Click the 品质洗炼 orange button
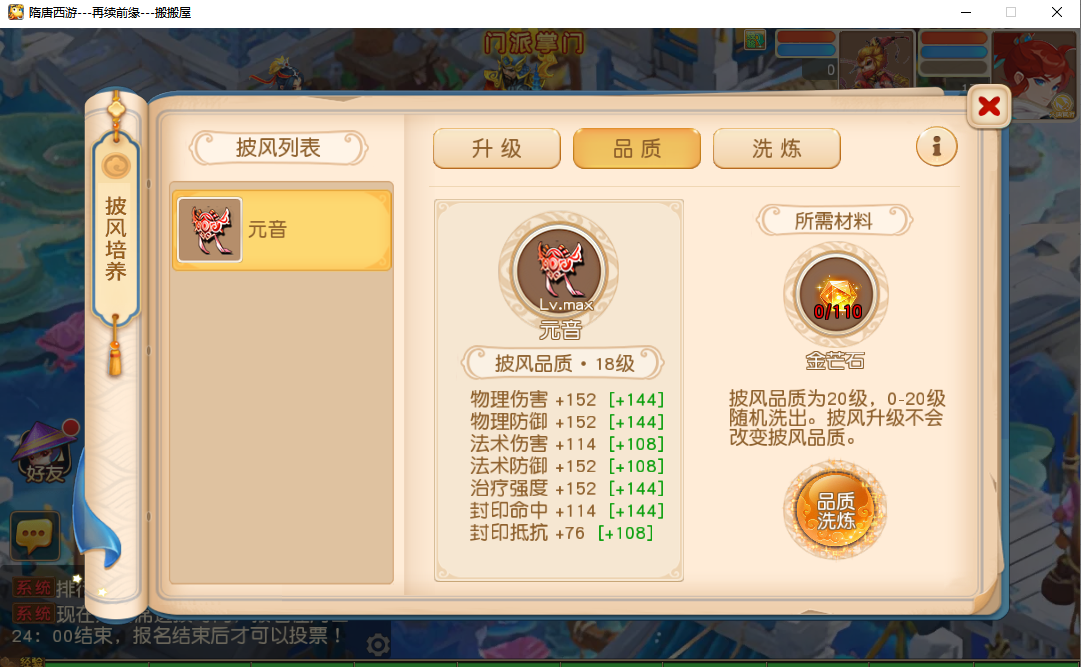1081x667 pixels. (x=835, y=510)
